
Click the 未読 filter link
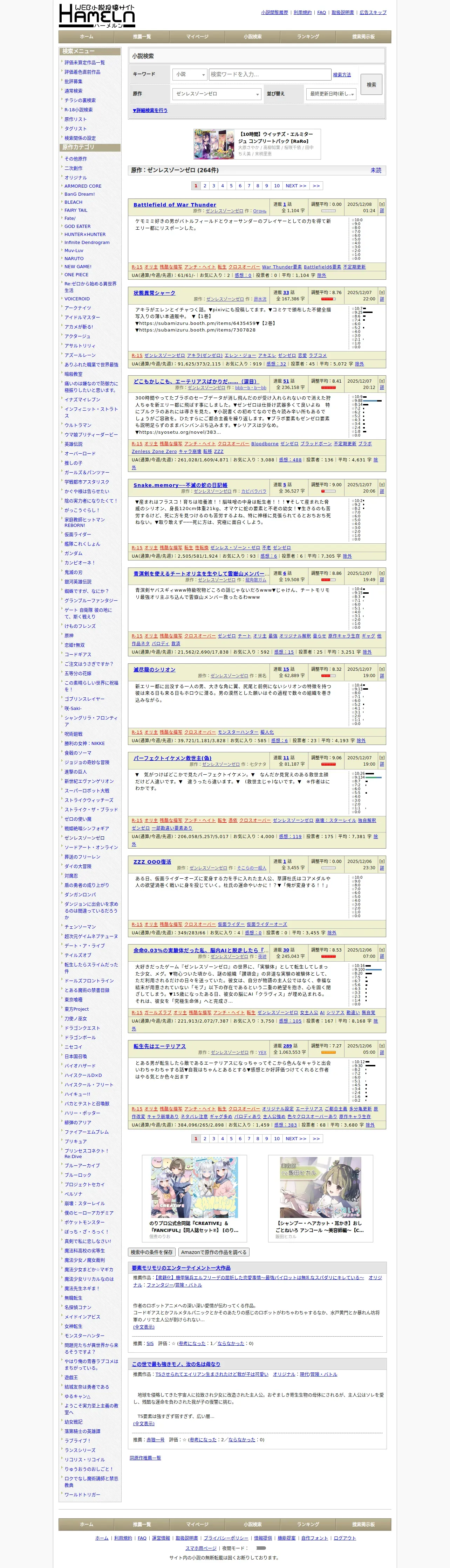tap(376, 170)
